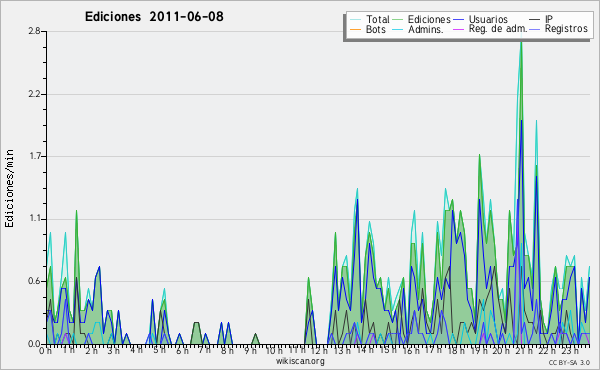Click the chart title Ediciones 2011-06-08
Screen dimensions: 600x370
[154, 17]
